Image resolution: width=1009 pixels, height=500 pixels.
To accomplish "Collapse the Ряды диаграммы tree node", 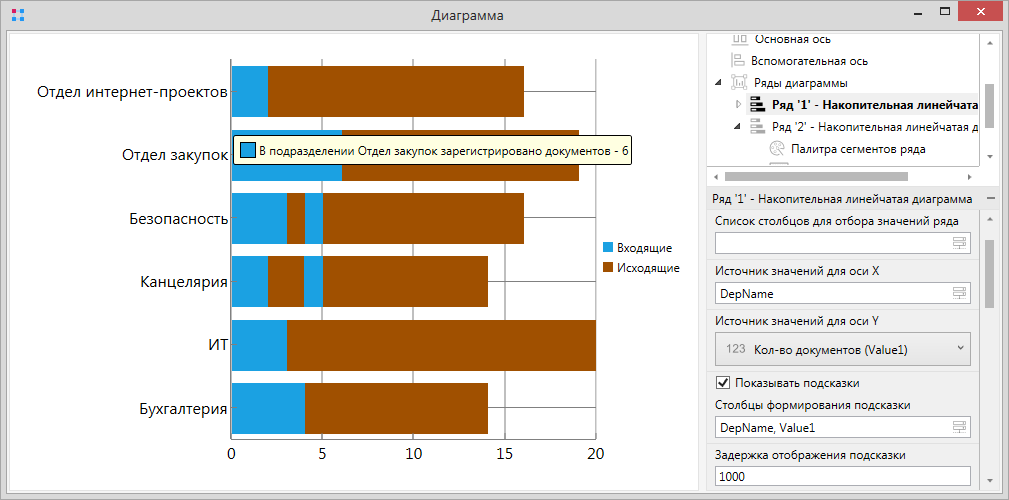I will pyautogui.click(x=719, y=83).
